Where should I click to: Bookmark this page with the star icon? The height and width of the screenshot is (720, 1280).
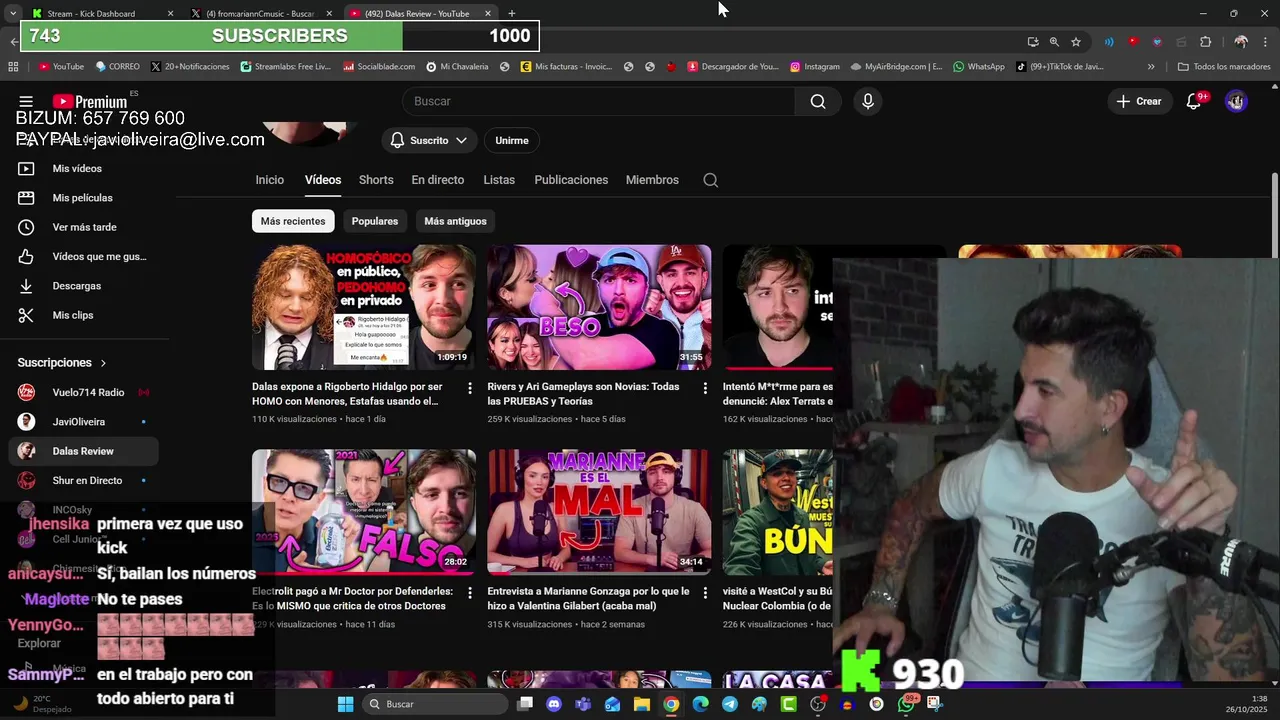pyautogui.click(x=1076, y=41)
